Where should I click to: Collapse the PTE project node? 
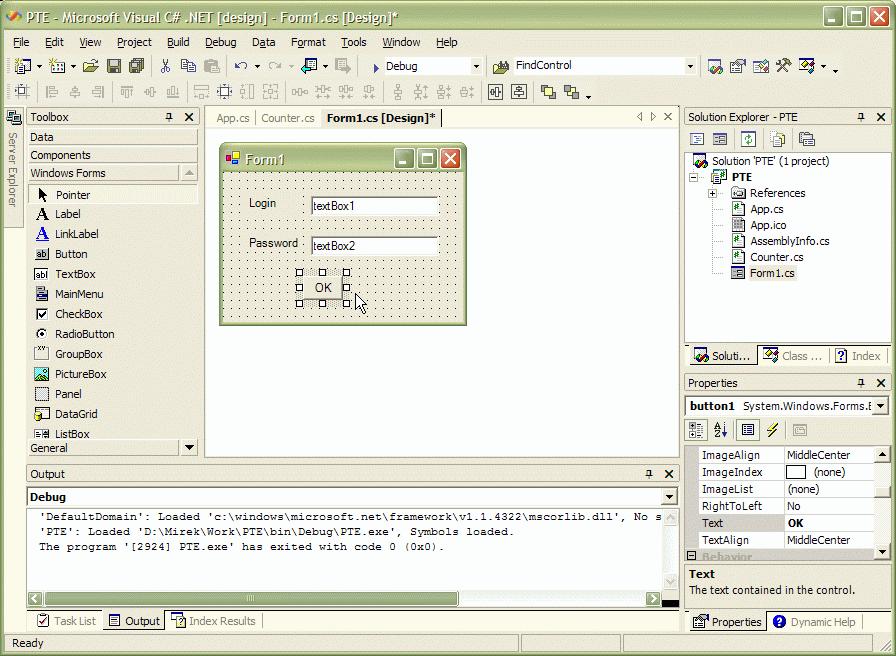click(694, 177)
